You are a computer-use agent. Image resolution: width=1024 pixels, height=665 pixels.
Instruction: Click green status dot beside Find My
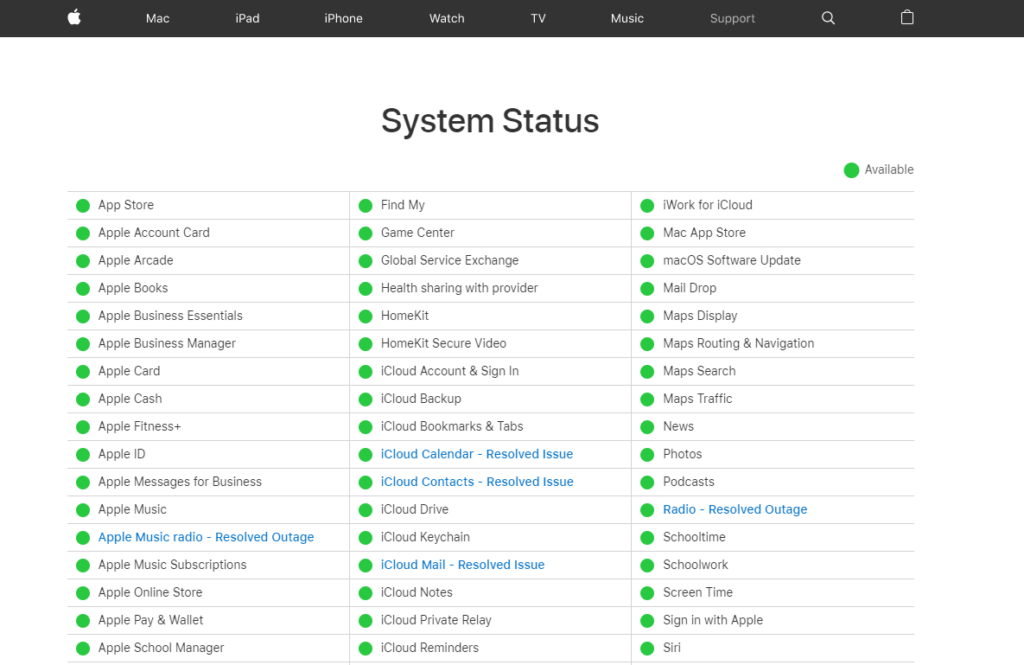tap(366, 206)
